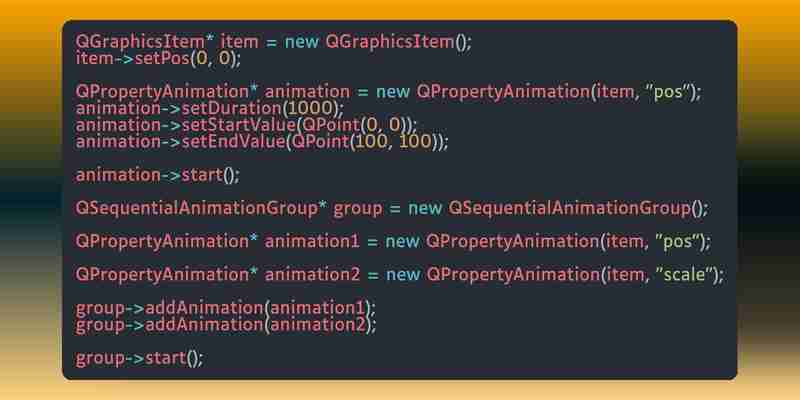The width and height of the screenshot is (800, 400).
Task: Click the animation1 variable declaration
Action: (x=312, y=241)
